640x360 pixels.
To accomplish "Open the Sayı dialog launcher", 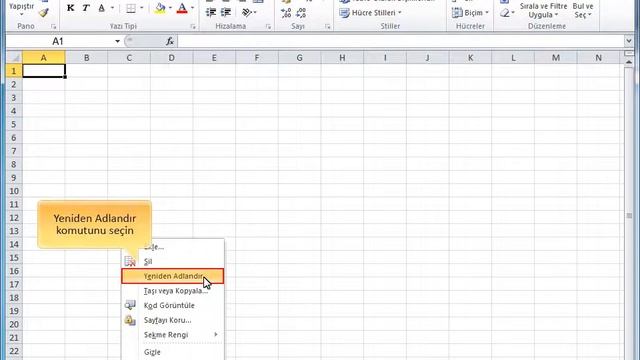I will [x=327, y=27].
